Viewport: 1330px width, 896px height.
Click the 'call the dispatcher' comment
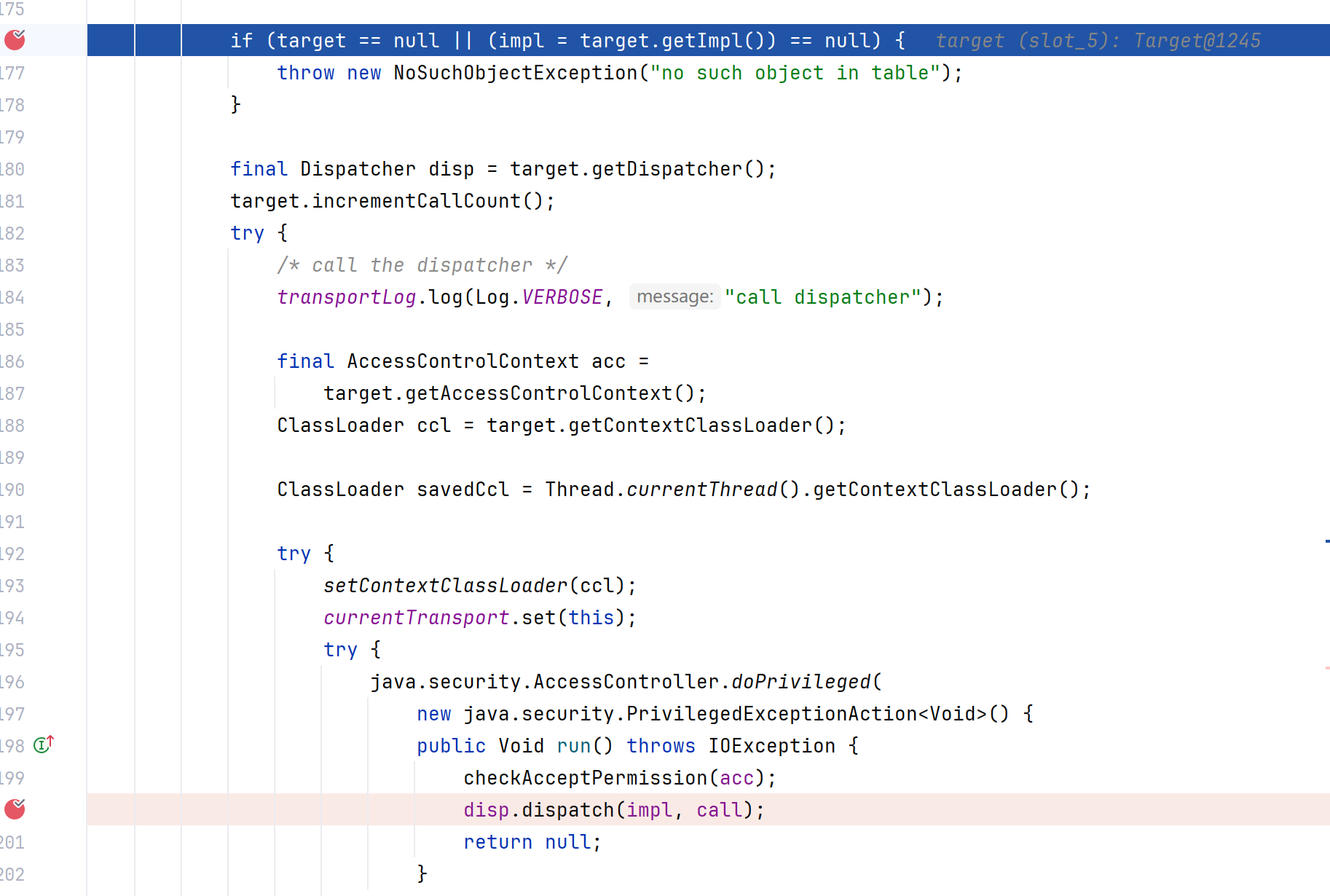pos(422,265)
